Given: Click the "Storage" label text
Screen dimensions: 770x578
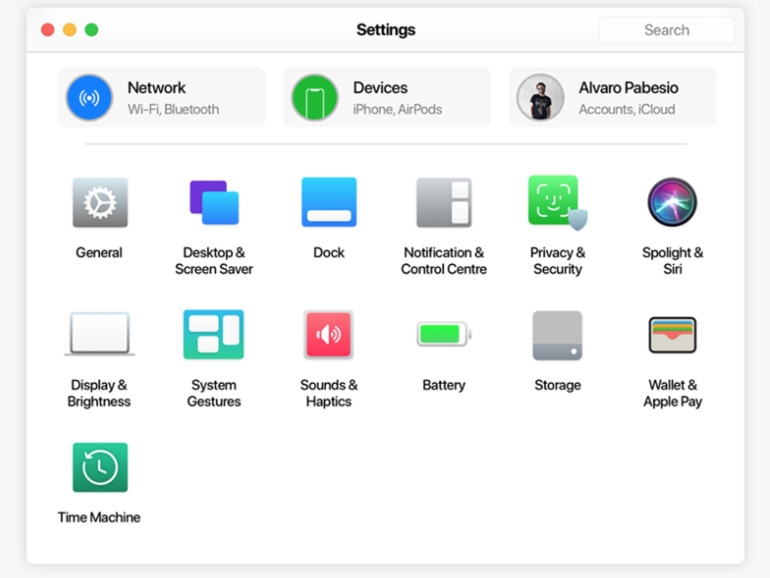Looking at the screenshot, I should (557, 385).
